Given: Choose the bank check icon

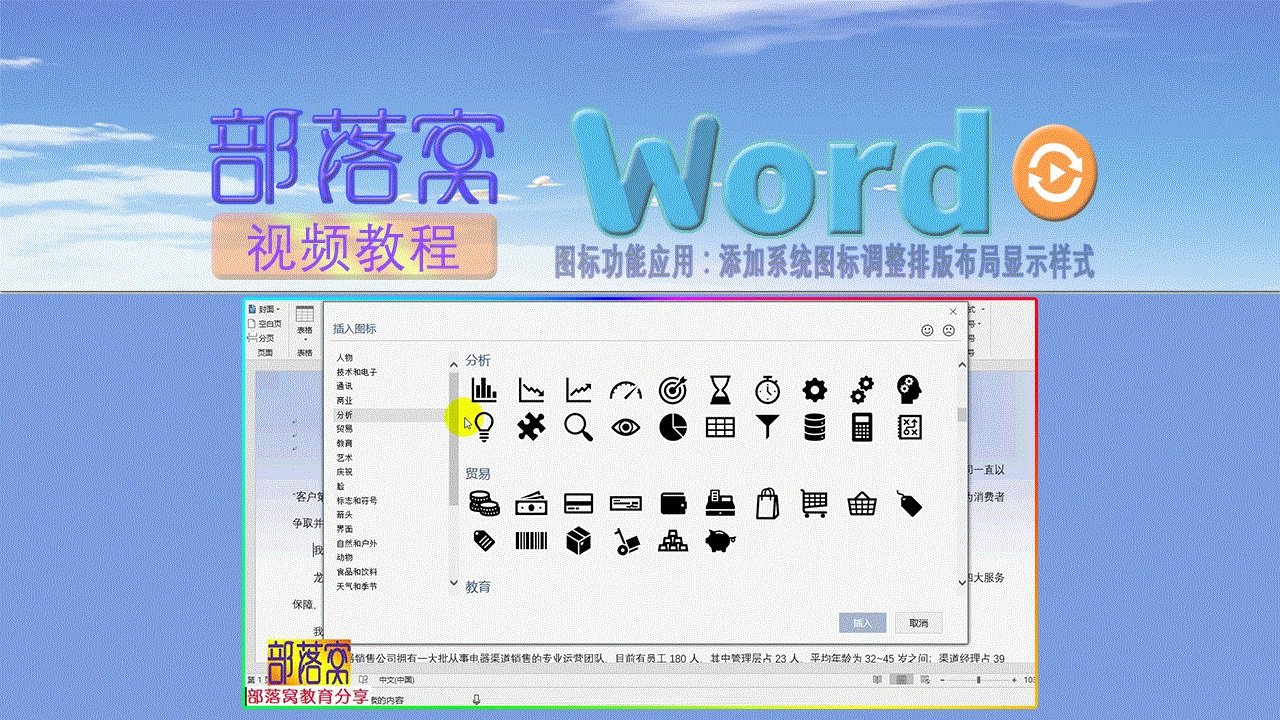Looking at the screenshot, I should pyautogui.click(x=626, y=505).
